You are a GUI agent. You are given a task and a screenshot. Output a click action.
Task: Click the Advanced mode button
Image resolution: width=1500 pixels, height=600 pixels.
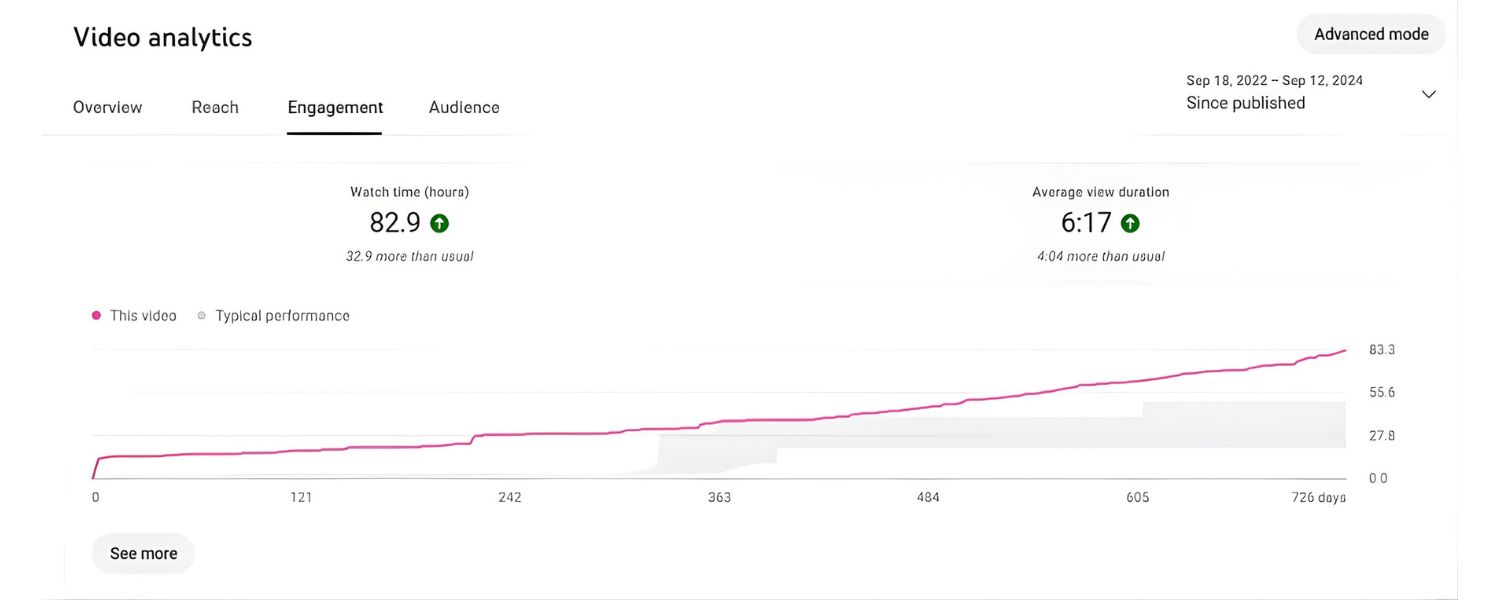(1370, 33)
